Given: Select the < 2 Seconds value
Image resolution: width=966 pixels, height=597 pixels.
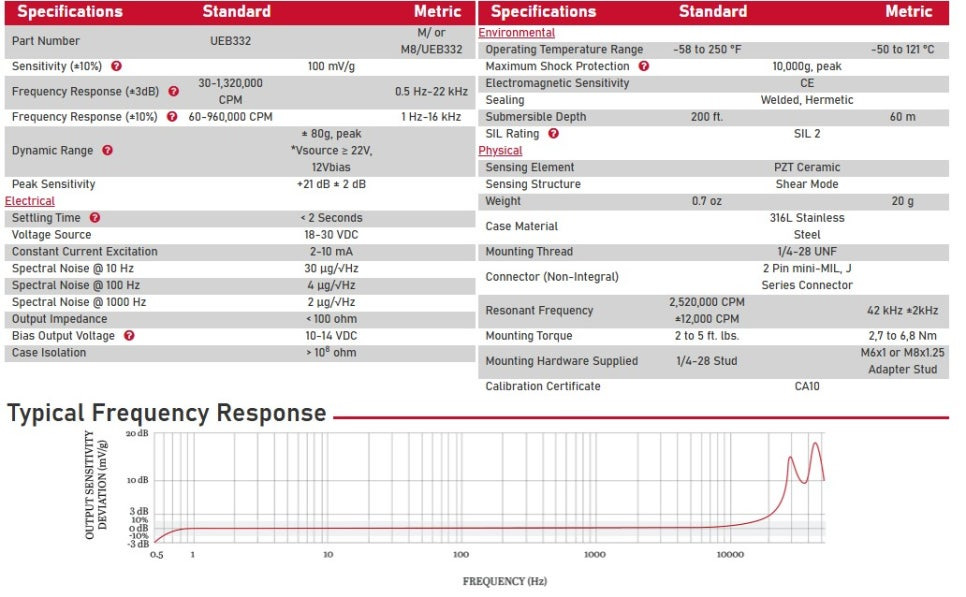Looking at the screenshot, I should click(x=331, y=217).
